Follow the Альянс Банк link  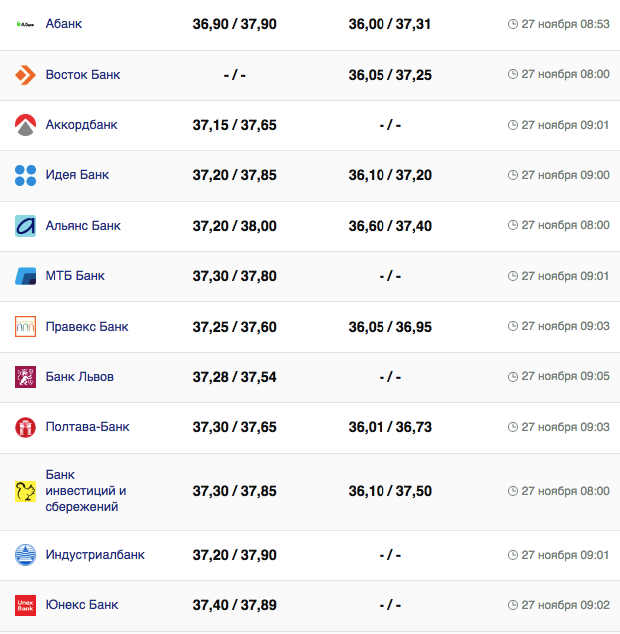(x=83, y=226)
